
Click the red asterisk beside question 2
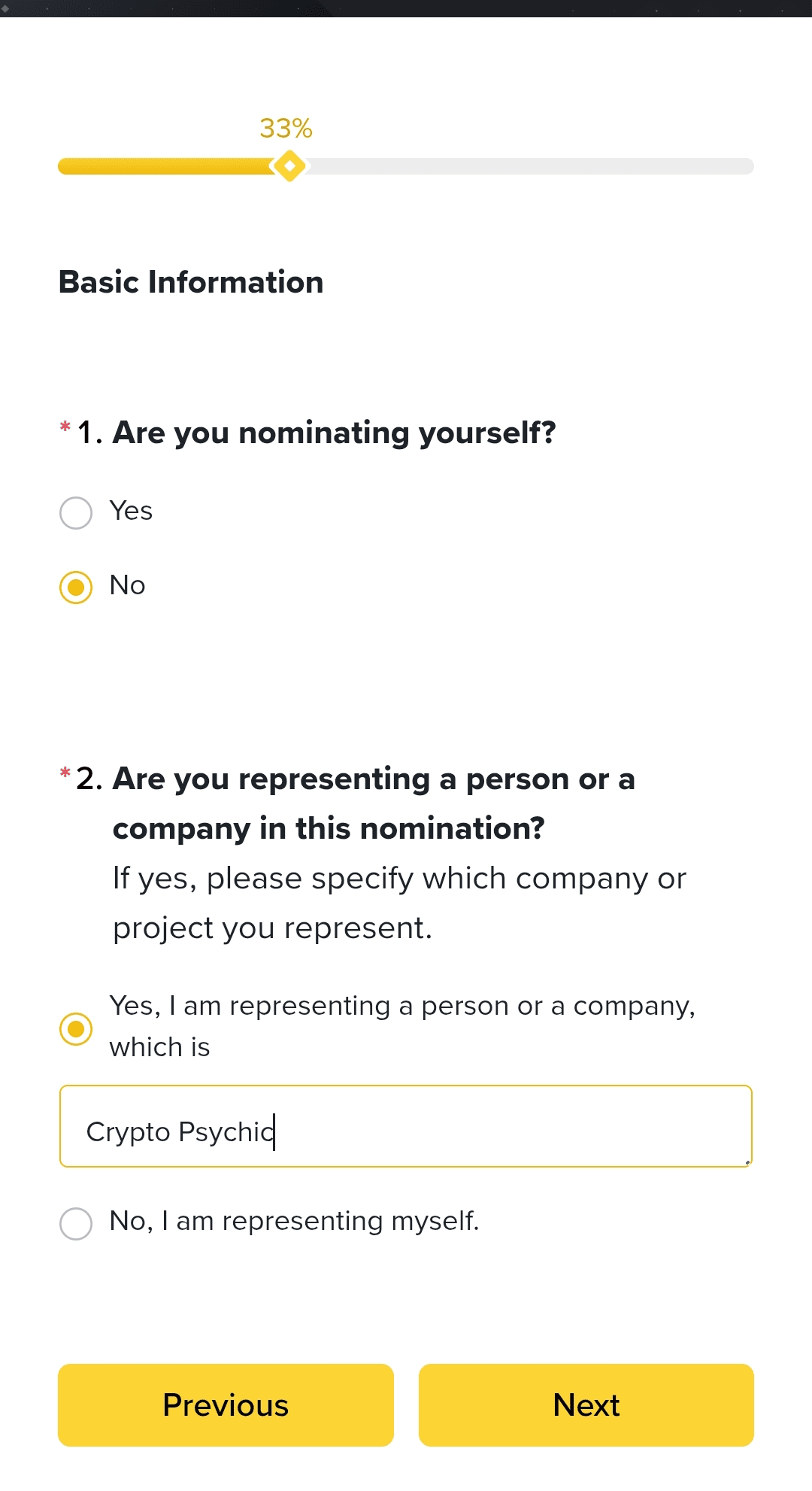pyautogui.click(x=65, y=773)
